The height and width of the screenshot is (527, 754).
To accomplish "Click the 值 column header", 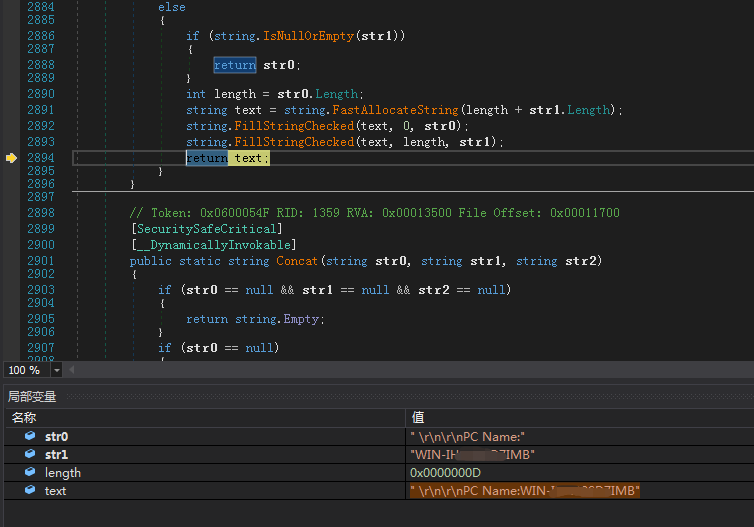I will 418,417.
